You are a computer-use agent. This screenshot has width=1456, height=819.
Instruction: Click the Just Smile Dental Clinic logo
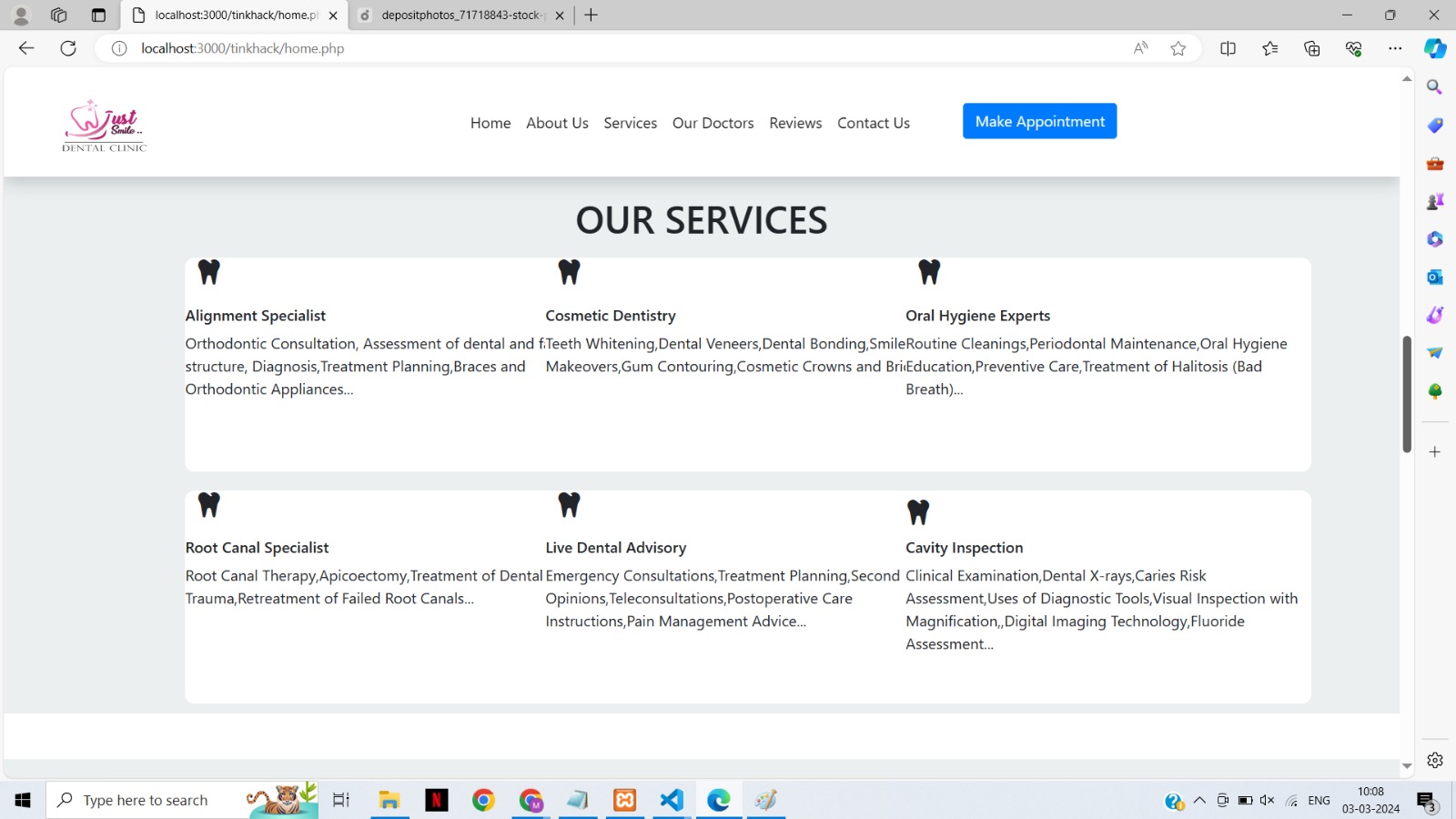pos(105,125)
